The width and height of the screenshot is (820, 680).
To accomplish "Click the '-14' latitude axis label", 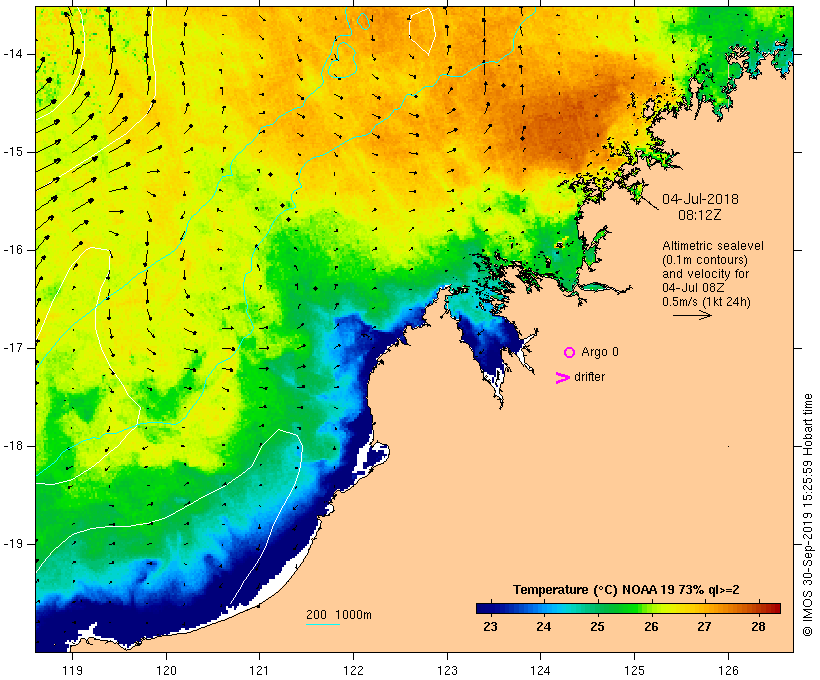I will pyautogui.click(x=12, y=54).
